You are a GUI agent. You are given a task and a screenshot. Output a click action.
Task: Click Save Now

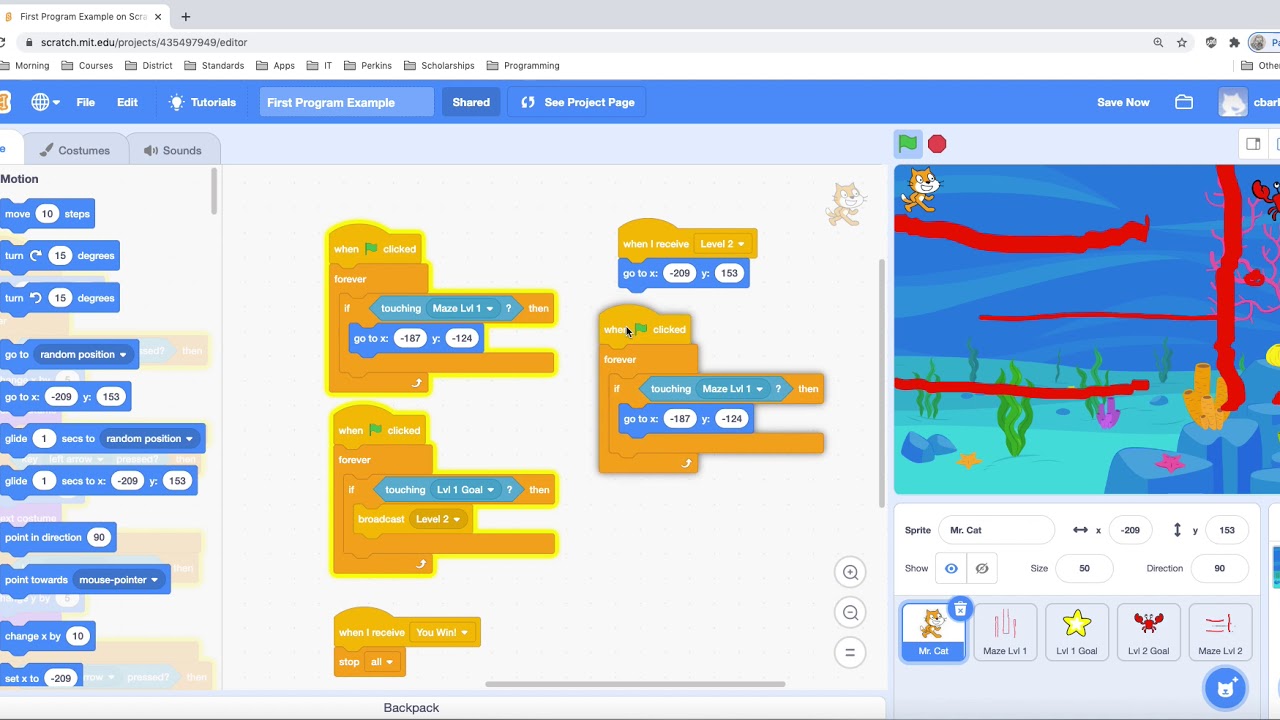(x=1123, y=102)
